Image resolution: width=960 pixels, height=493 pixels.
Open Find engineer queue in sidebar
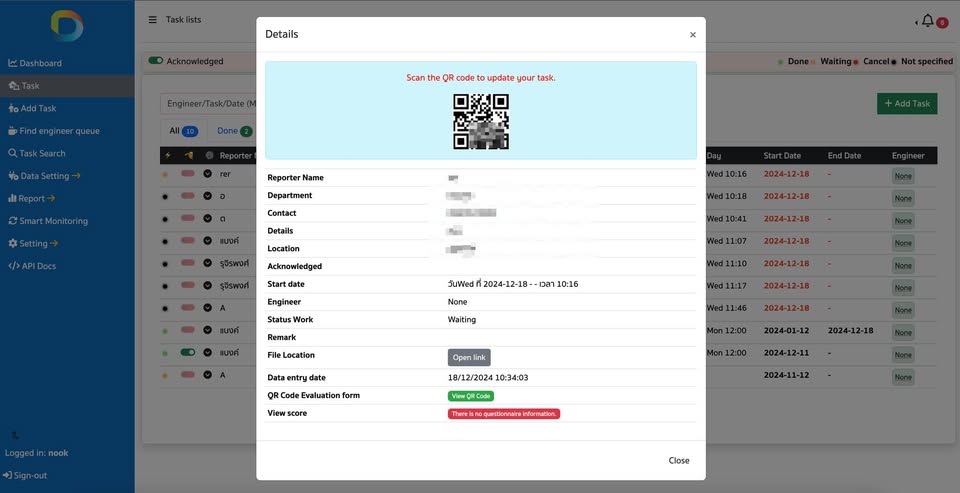[54, 130]
